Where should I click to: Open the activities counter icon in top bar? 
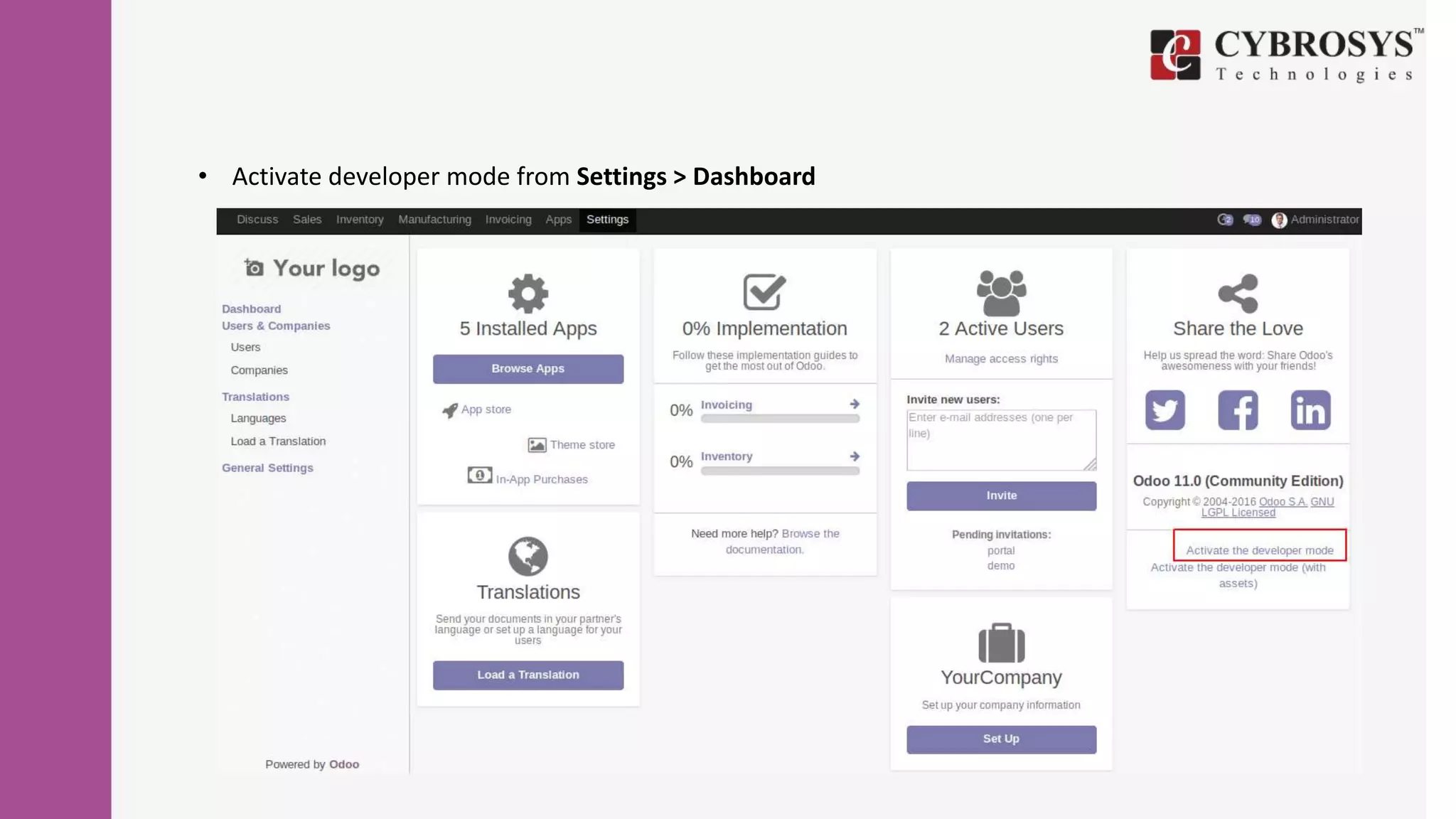[1224, 220]
